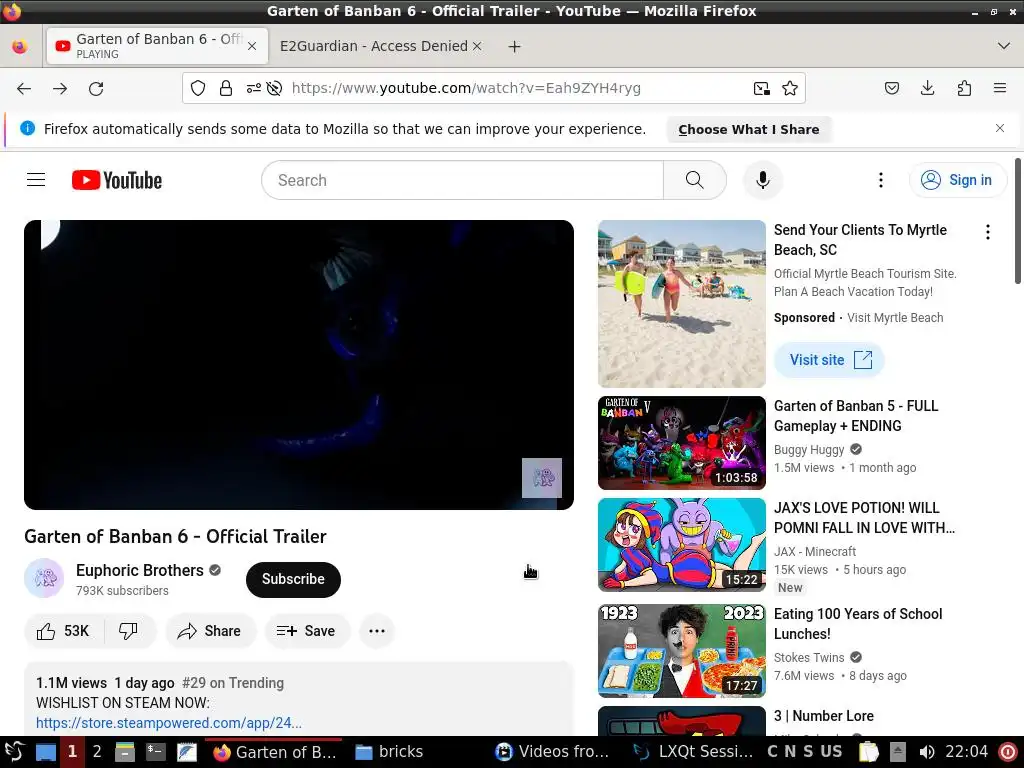This screenshot has height=768, width=1024.
Task: Open 'Videos fro...' taskbar window
Action: pyautogui.click(x=552, y=752)
